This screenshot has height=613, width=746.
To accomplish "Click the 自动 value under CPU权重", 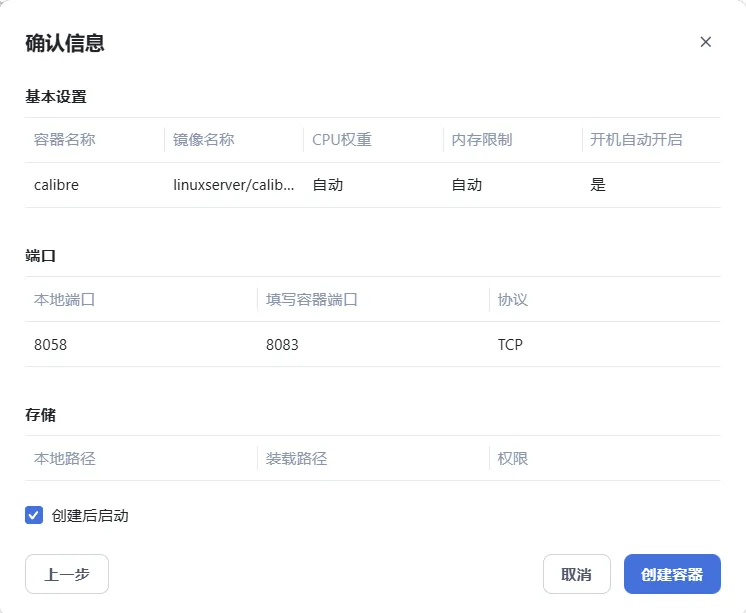I will [x=328, y=185].
